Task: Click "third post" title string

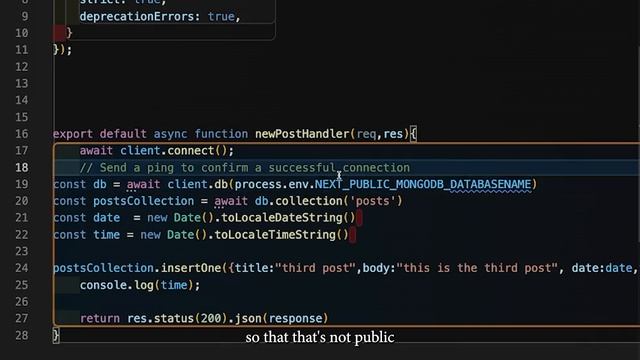Action: 316,268
